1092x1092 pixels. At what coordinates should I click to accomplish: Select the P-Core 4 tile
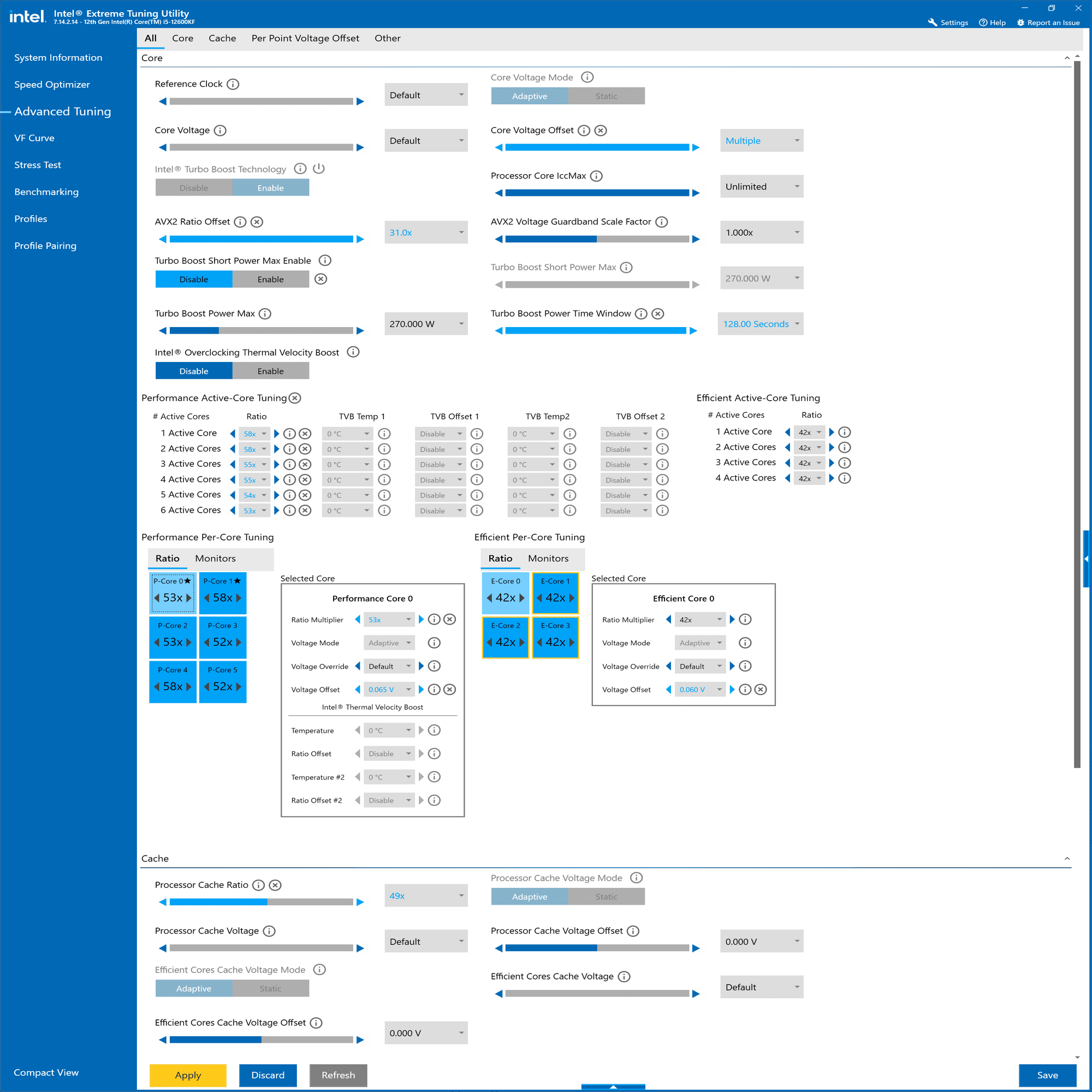tap(173, 681)
